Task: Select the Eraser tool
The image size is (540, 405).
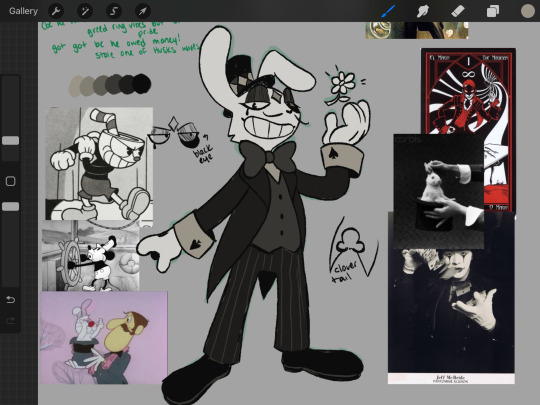Action: point(458,11)
